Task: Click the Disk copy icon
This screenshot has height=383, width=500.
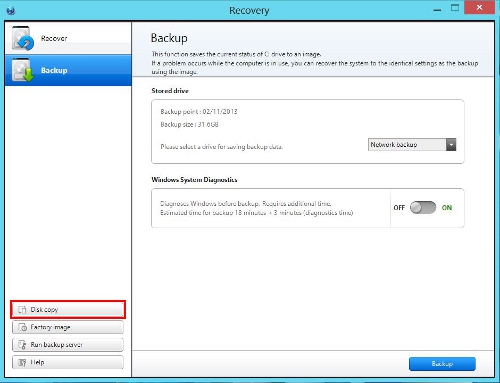Action: [22, 310]
